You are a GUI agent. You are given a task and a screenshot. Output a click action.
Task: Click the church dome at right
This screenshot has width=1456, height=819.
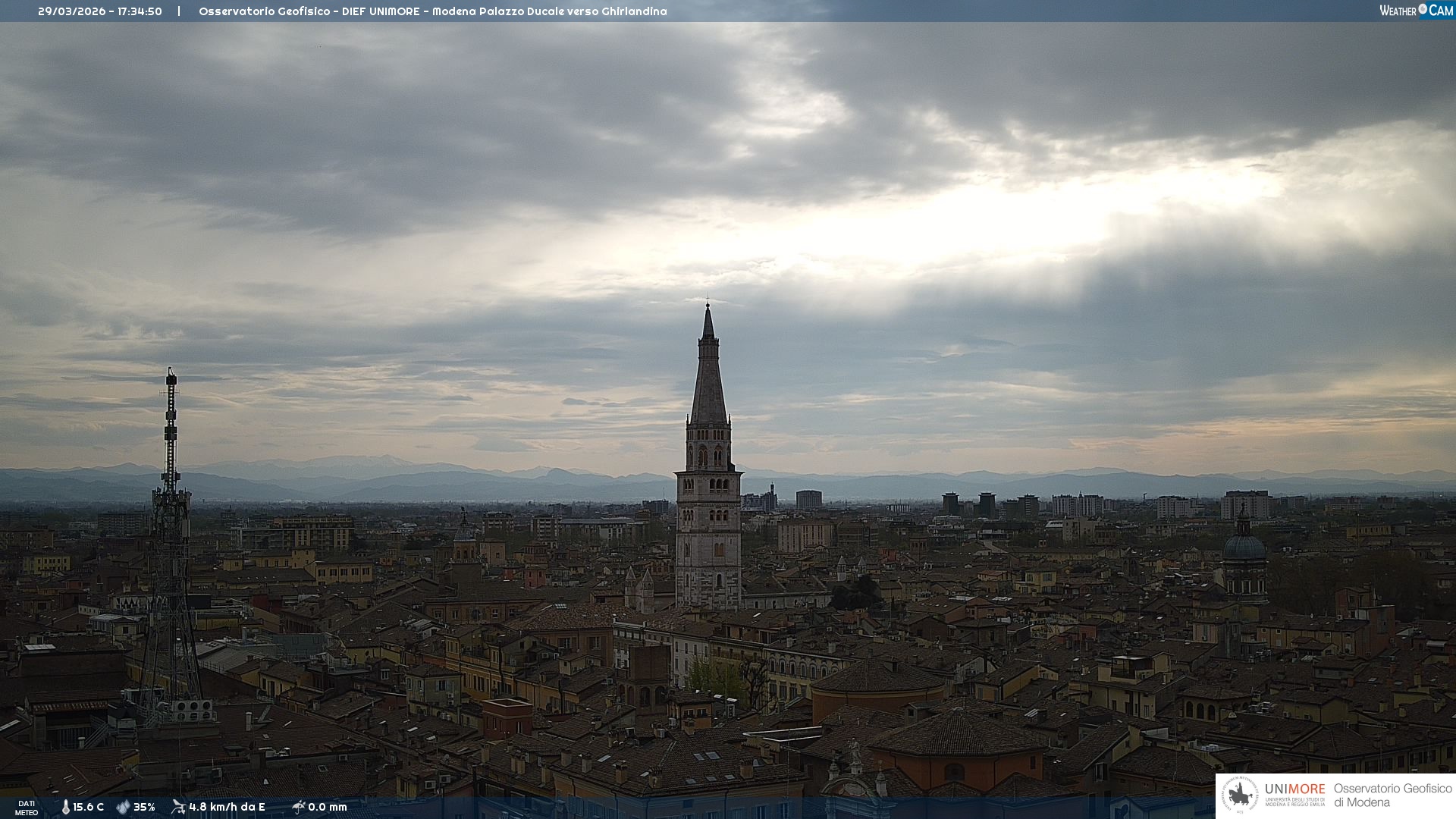[x=1244, y=548]
